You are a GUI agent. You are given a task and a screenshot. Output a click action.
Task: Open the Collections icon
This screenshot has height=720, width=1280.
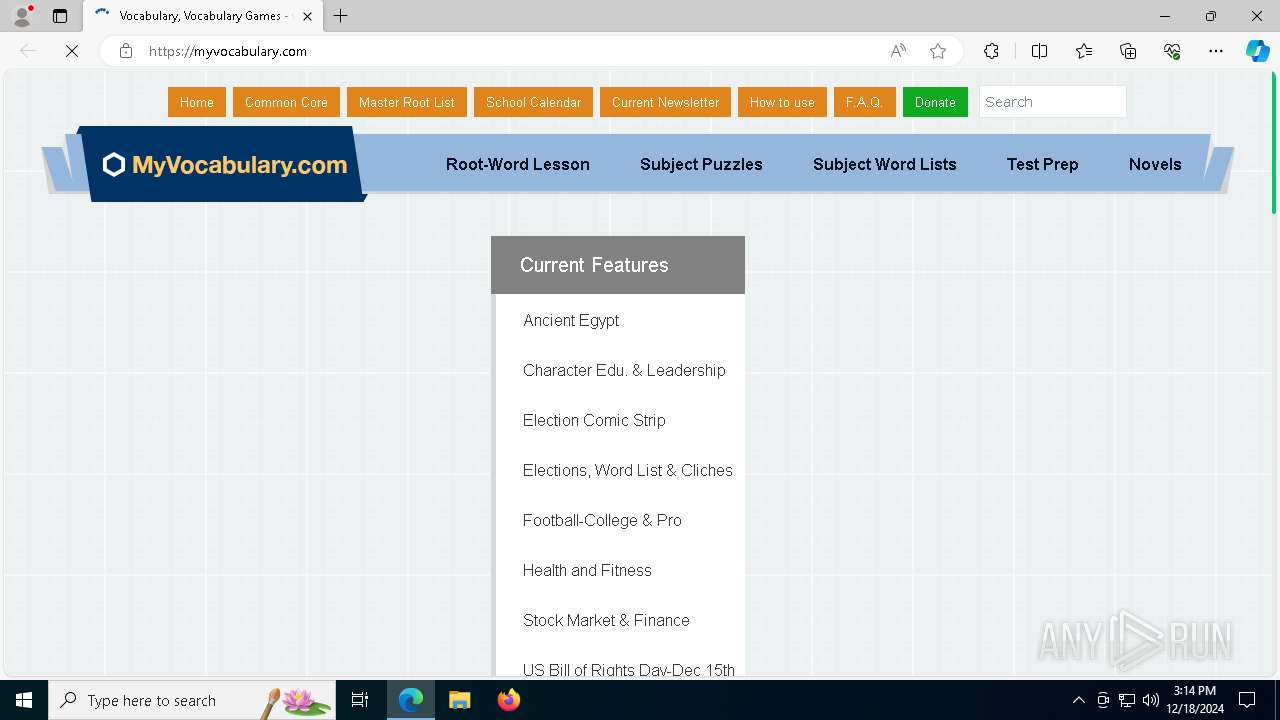click(x=1128, y=51)
